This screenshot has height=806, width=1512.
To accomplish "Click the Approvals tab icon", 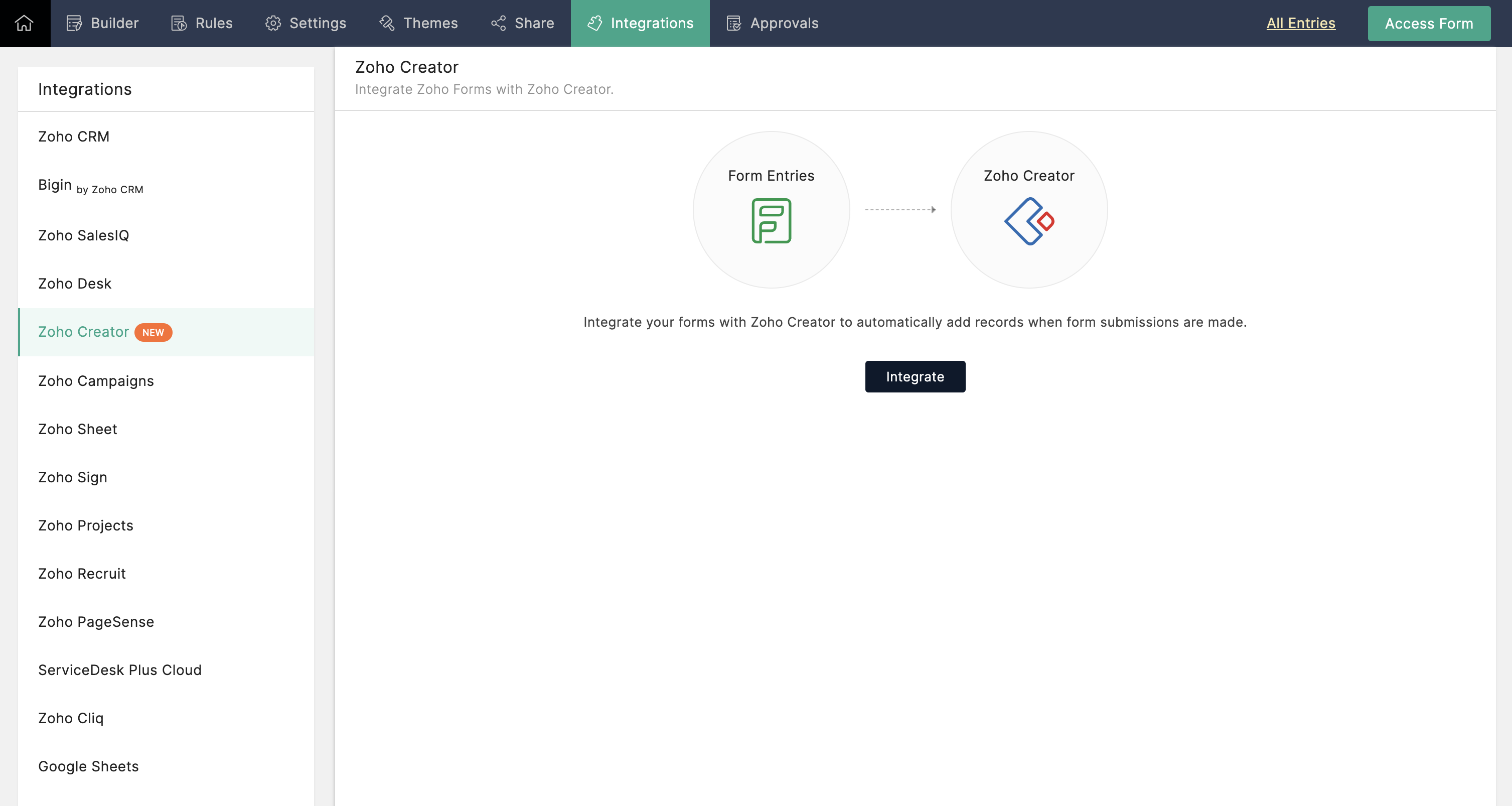I will coord(734,23).
